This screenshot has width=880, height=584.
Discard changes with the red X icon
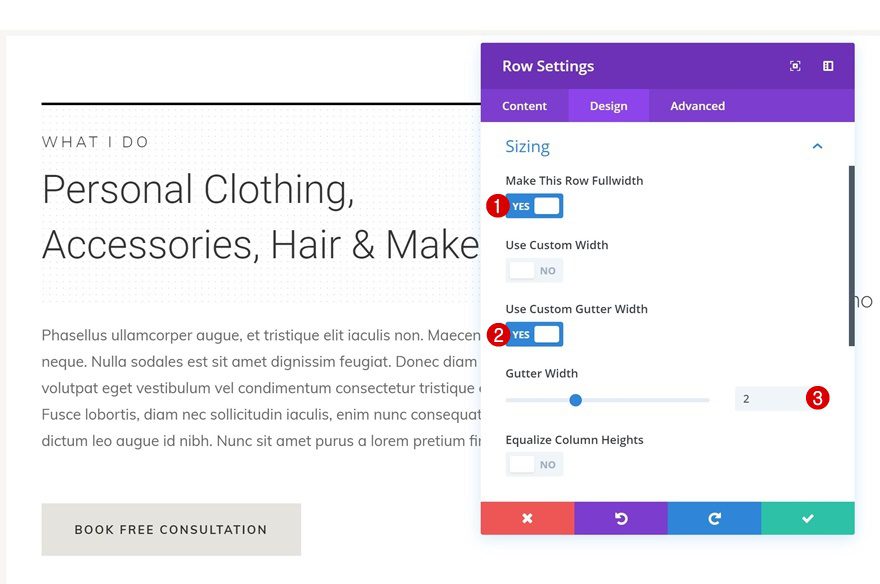(x=527, y=518)
